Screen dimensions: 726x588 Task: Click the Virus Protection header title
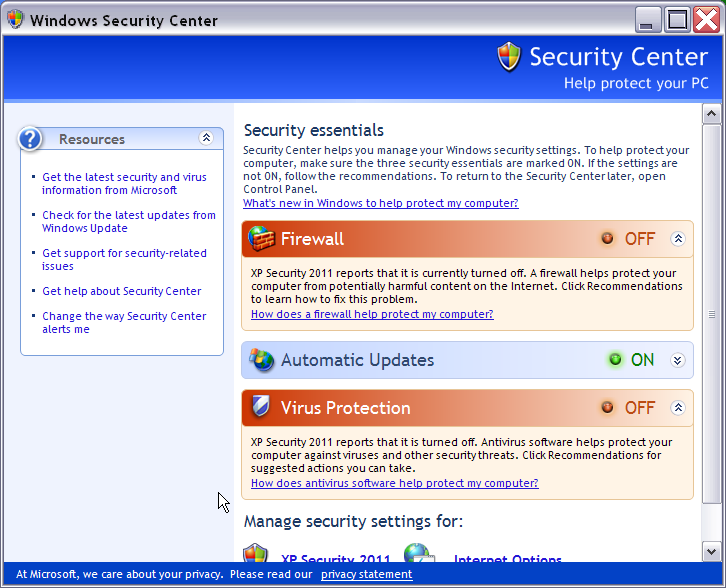click(345, 408)
